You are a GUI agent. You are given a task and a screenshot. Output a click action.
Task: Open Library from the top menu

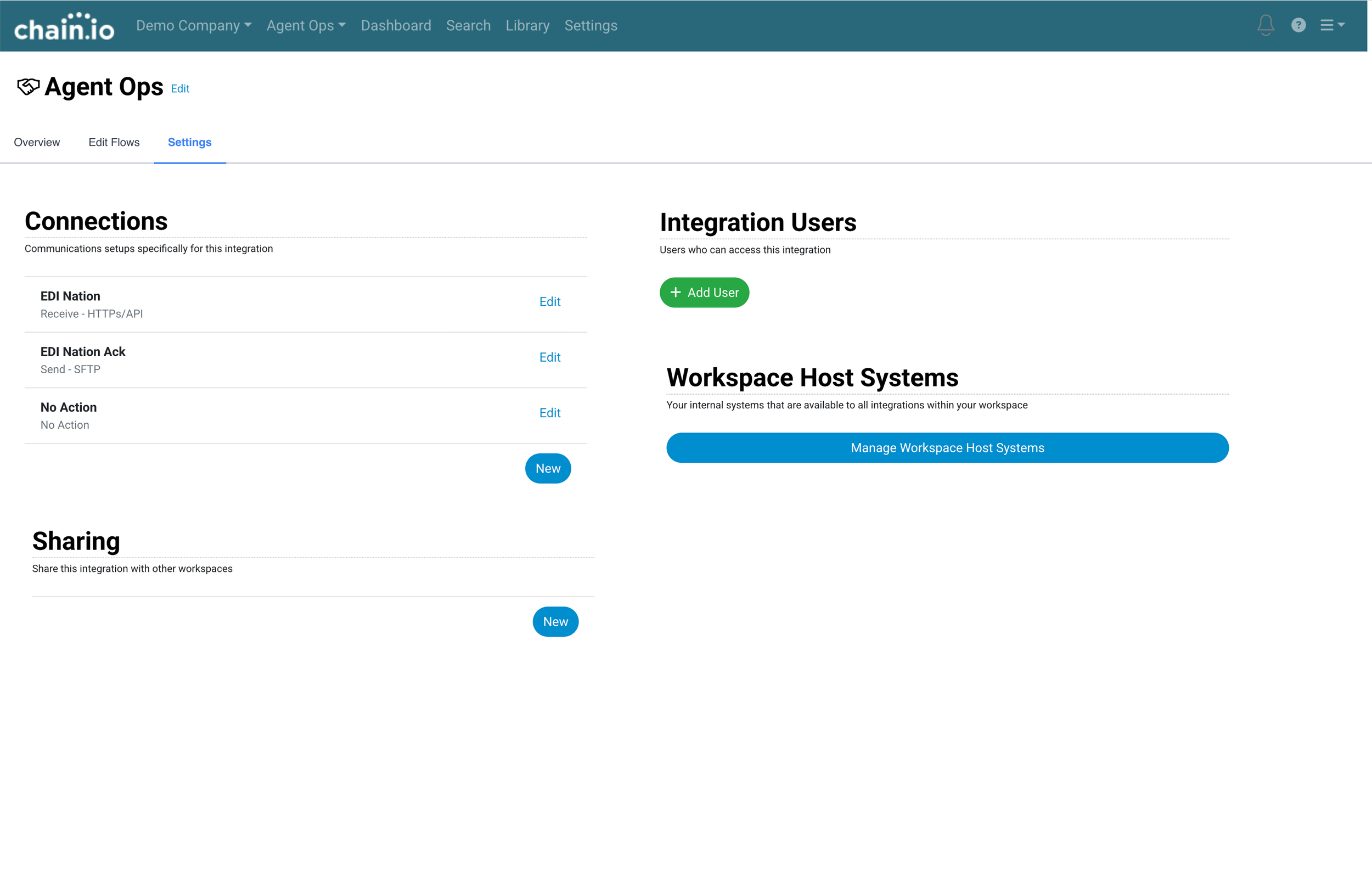(527, 25)
